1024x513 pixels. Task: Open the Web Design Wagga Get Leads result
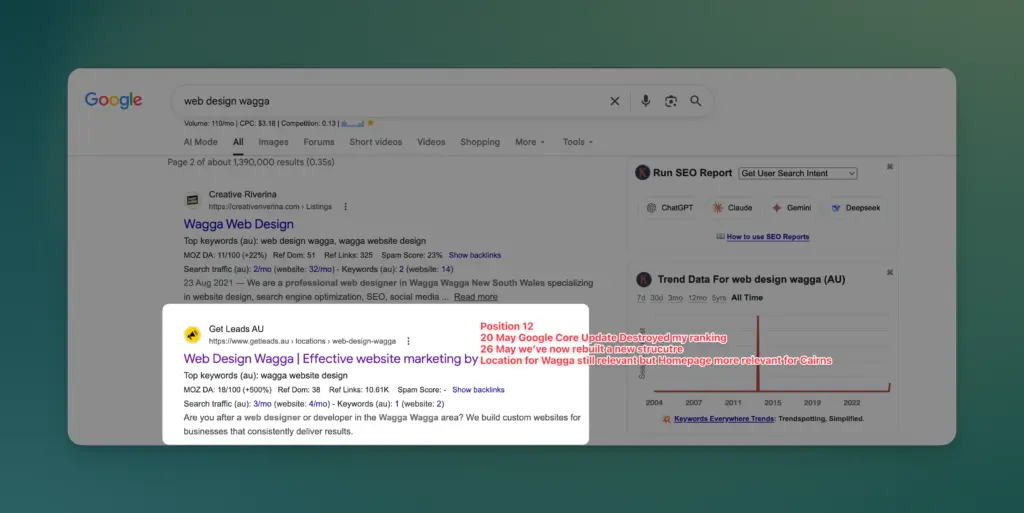pos(330,358)
